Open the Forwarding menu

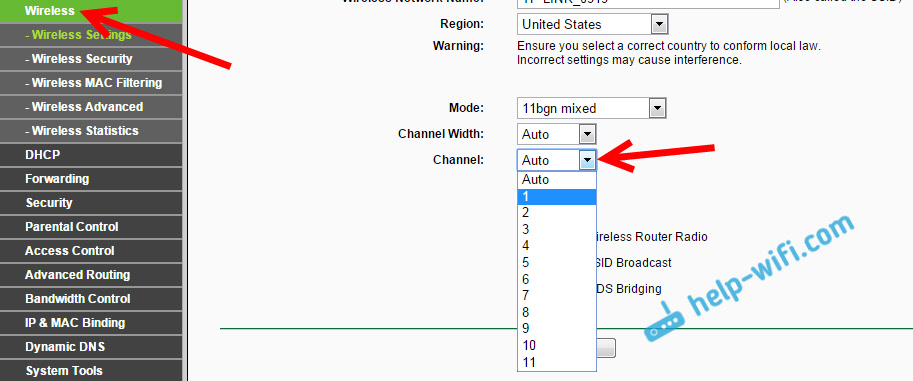click(91, 179)
